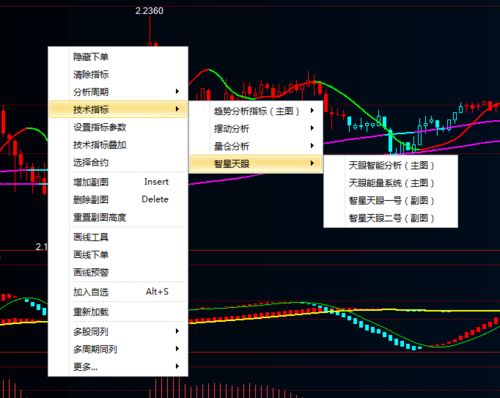The height and width of the screenshot is (398, 500).
Task: Expand the 更多... submenu arrow
Action: point(177,366)
